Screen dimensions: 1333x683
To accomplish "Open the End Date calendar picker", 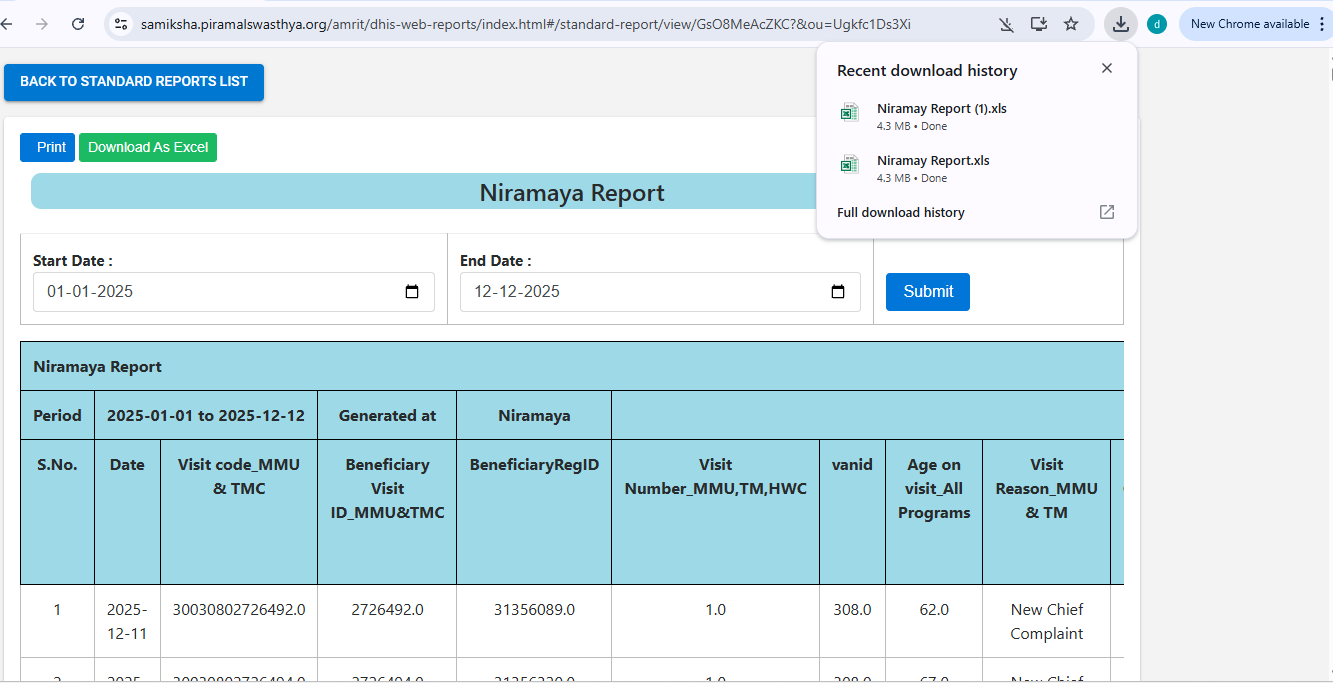I will 838,292.
